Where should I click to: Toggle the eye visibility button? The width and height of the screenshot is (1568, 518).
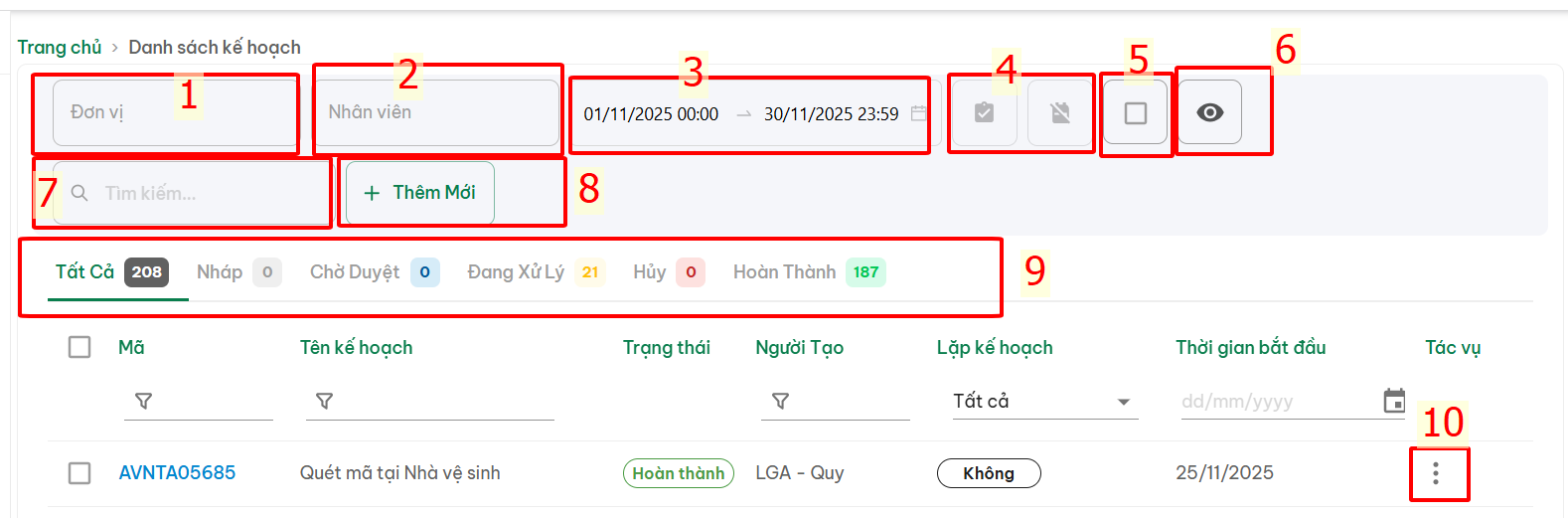tap(1209, 112)
